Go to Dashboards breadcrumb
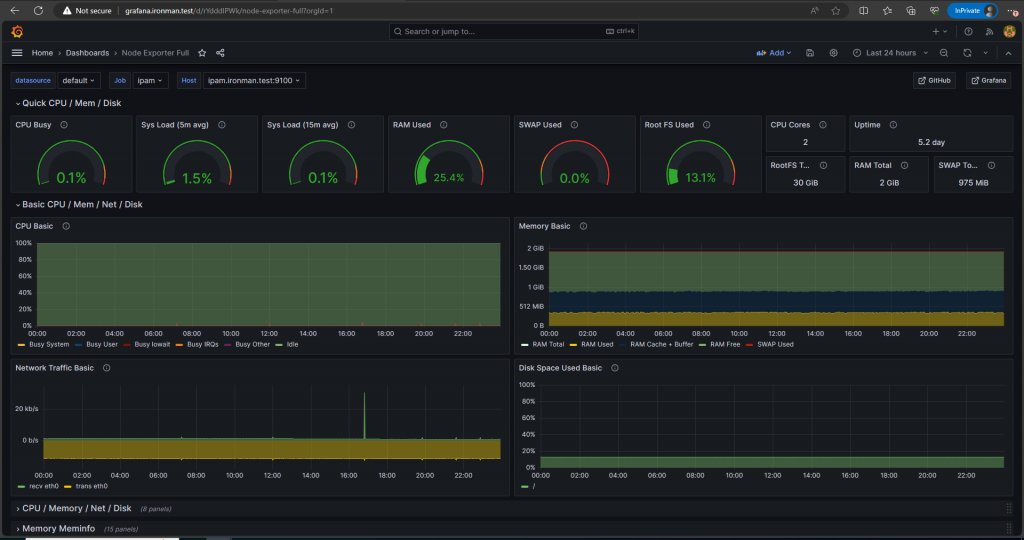Image resolution: width=1024 pixels, height=540 pixels. (x=88, y=53)
